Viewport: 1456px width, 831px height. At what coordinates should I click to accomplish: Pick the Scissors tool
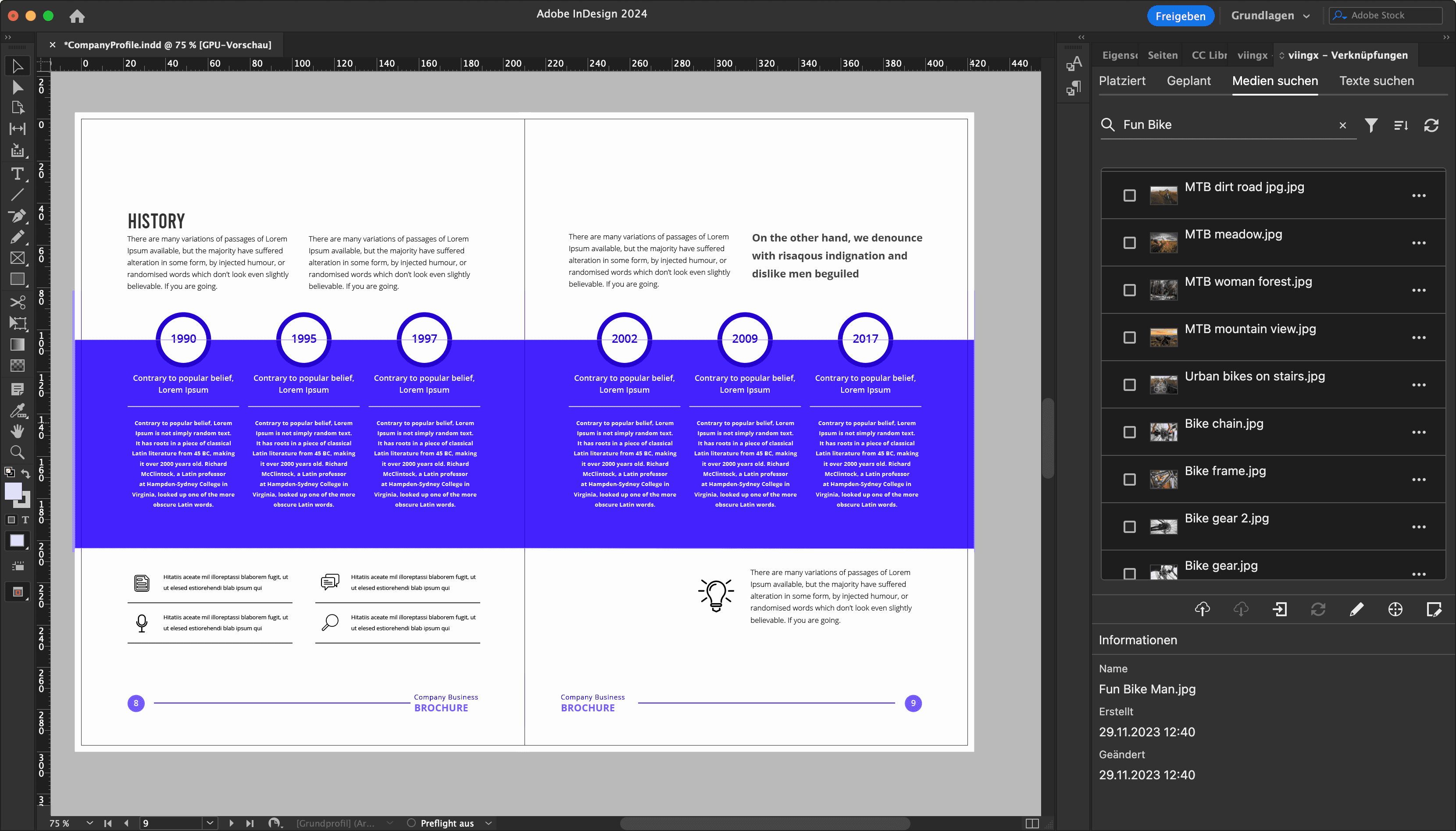[x=18, y=302]
